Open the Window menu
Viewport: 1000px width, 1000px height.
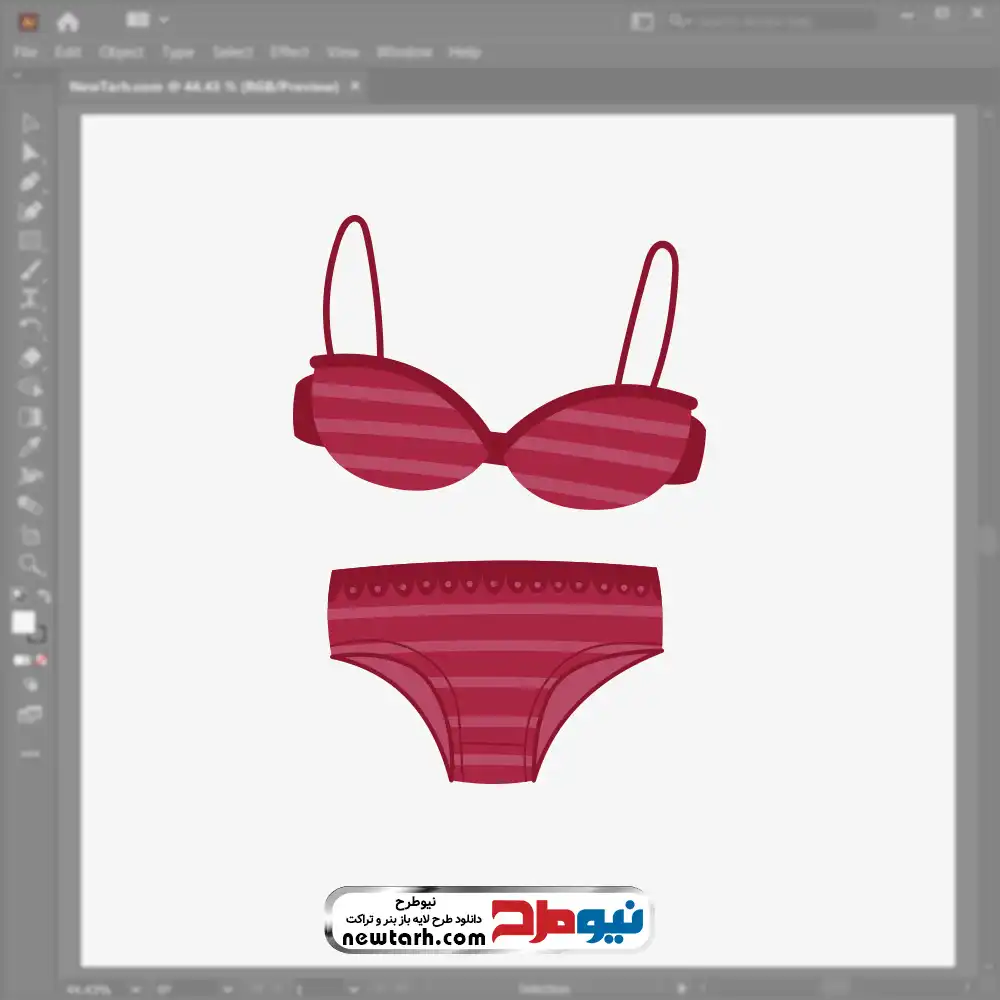404,52
